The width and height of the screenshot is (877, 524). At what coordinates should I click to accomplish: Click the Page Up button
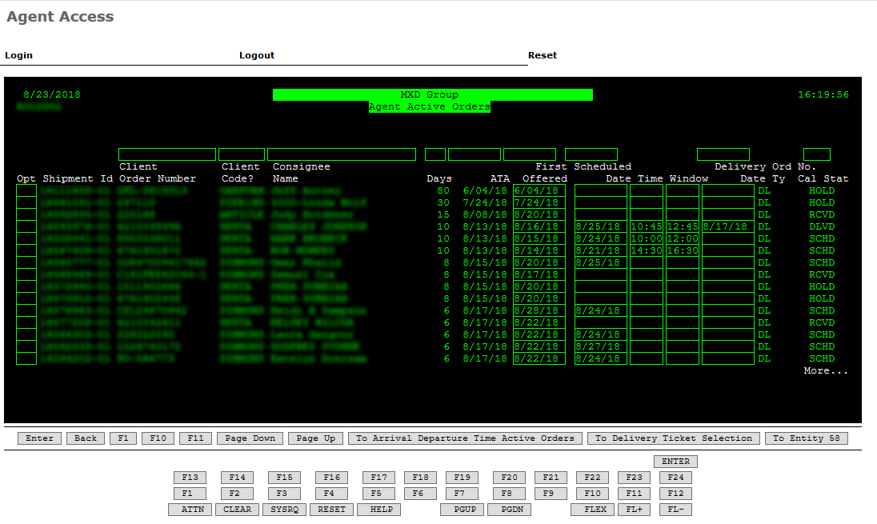(x=316, y=438)
